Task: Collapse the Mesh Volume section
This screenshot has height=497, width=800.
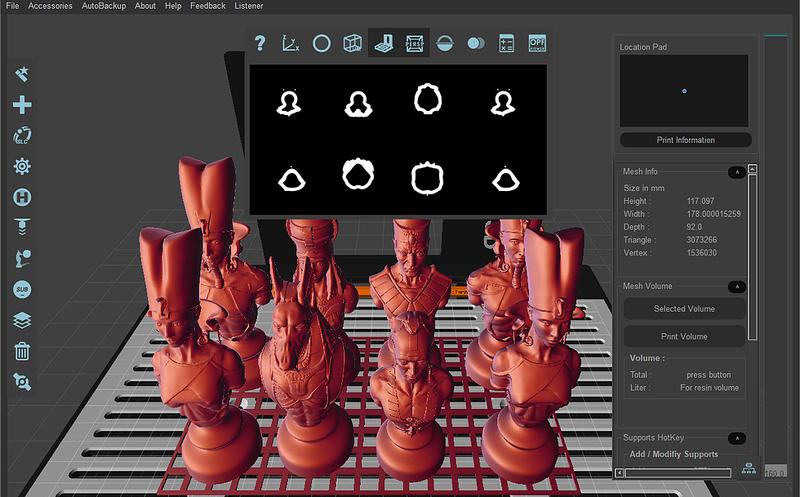Action: click(x=736, y=287)
